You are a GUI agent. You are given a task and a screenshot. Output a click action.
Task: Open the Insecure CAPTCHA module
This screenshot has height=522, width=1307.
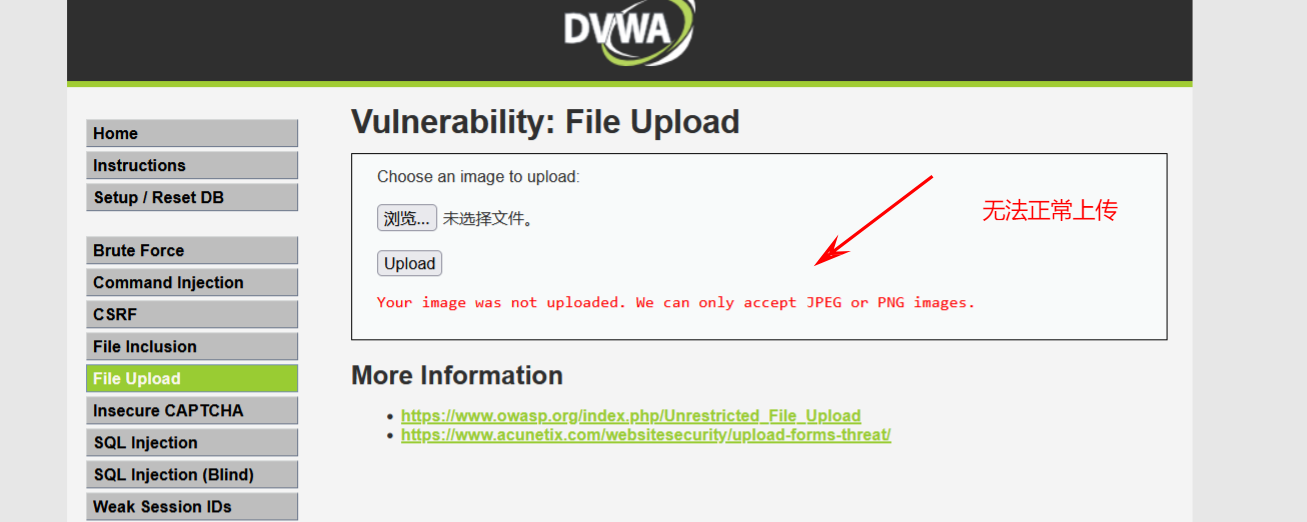192,411
